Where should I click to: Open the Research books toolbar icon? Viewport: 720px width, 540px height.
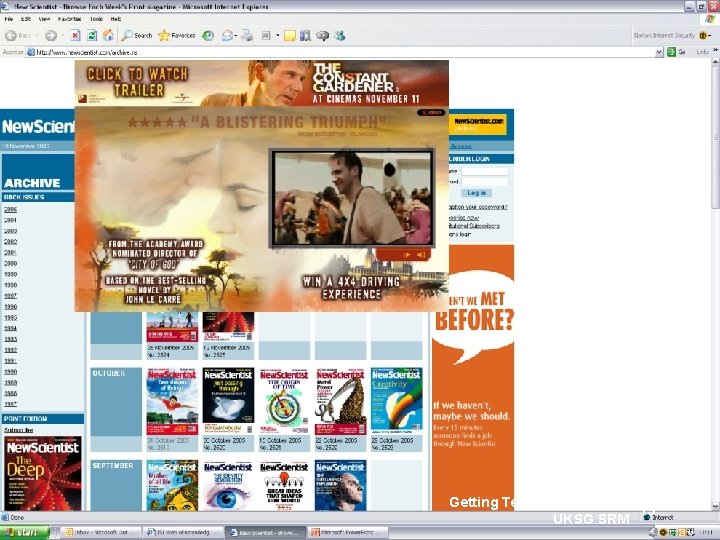(305, 35)
